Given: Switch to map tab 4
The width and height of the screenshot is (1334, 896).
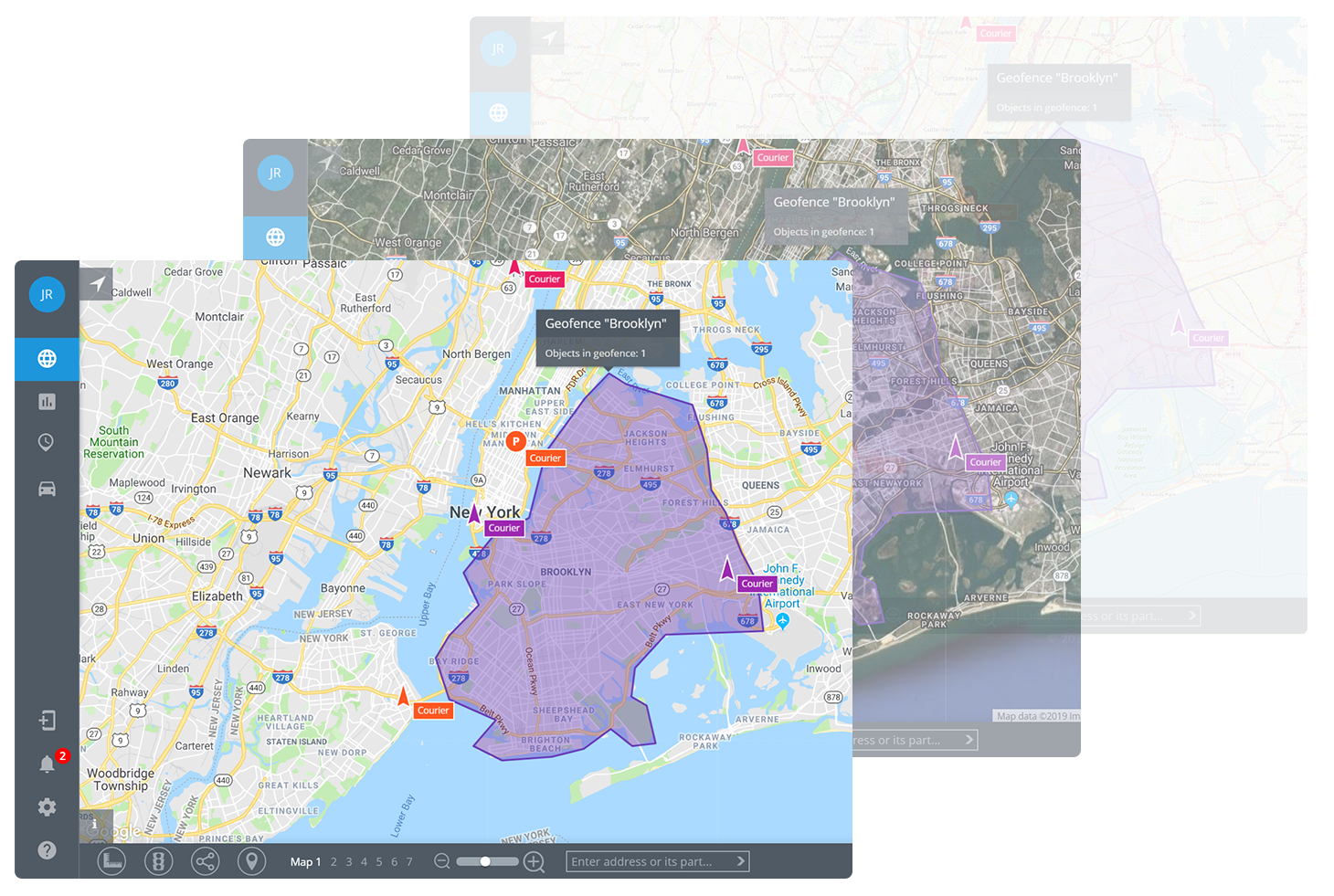Looking at the screenshot, I should [x=364, y=862].
